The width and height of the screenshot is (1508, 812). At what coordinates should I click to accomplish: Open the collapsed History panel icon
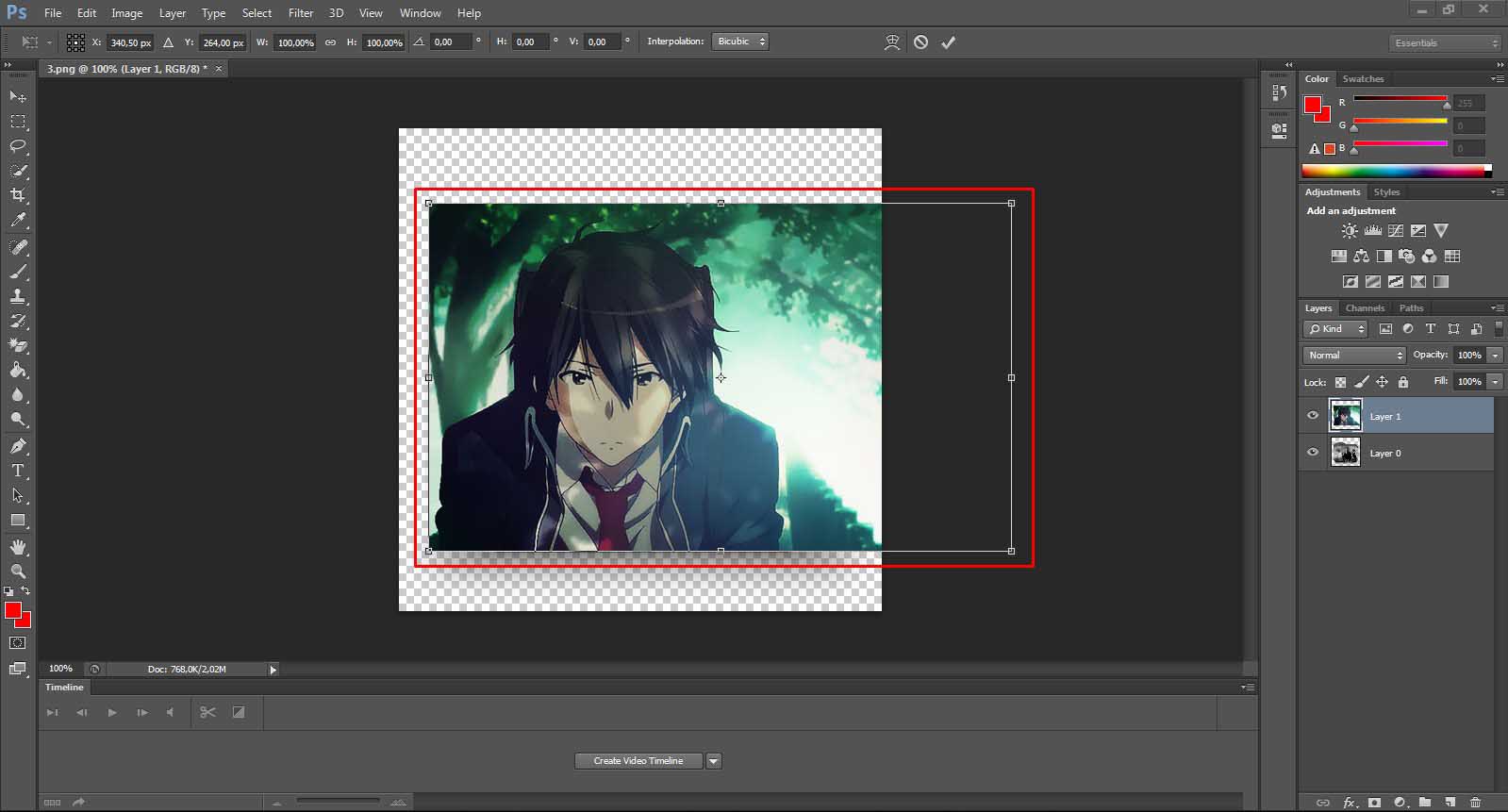(1279, 92)
